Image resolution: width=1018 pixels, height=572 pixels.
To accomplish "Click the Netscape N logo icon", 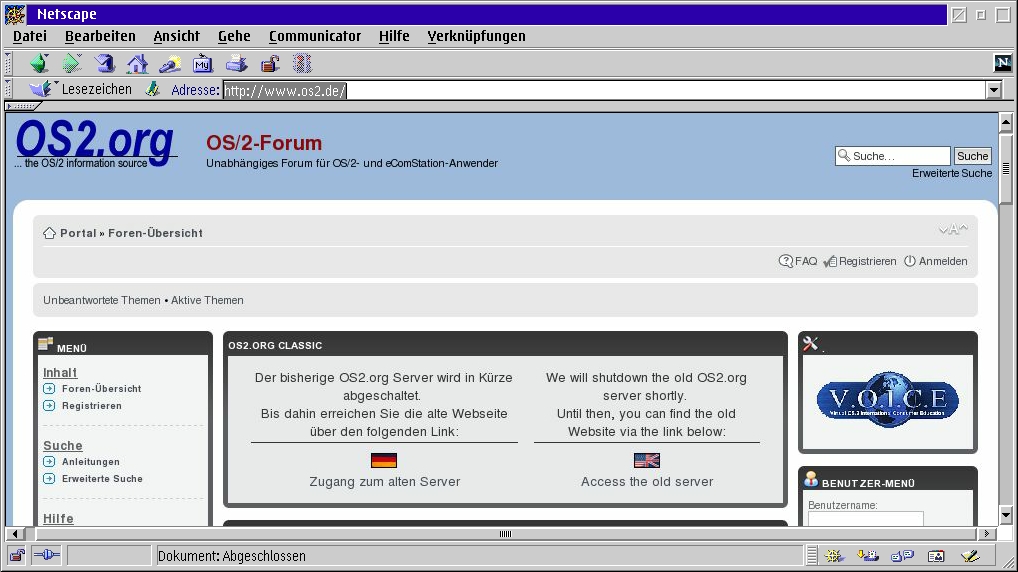I will [x=1003, y=63].
